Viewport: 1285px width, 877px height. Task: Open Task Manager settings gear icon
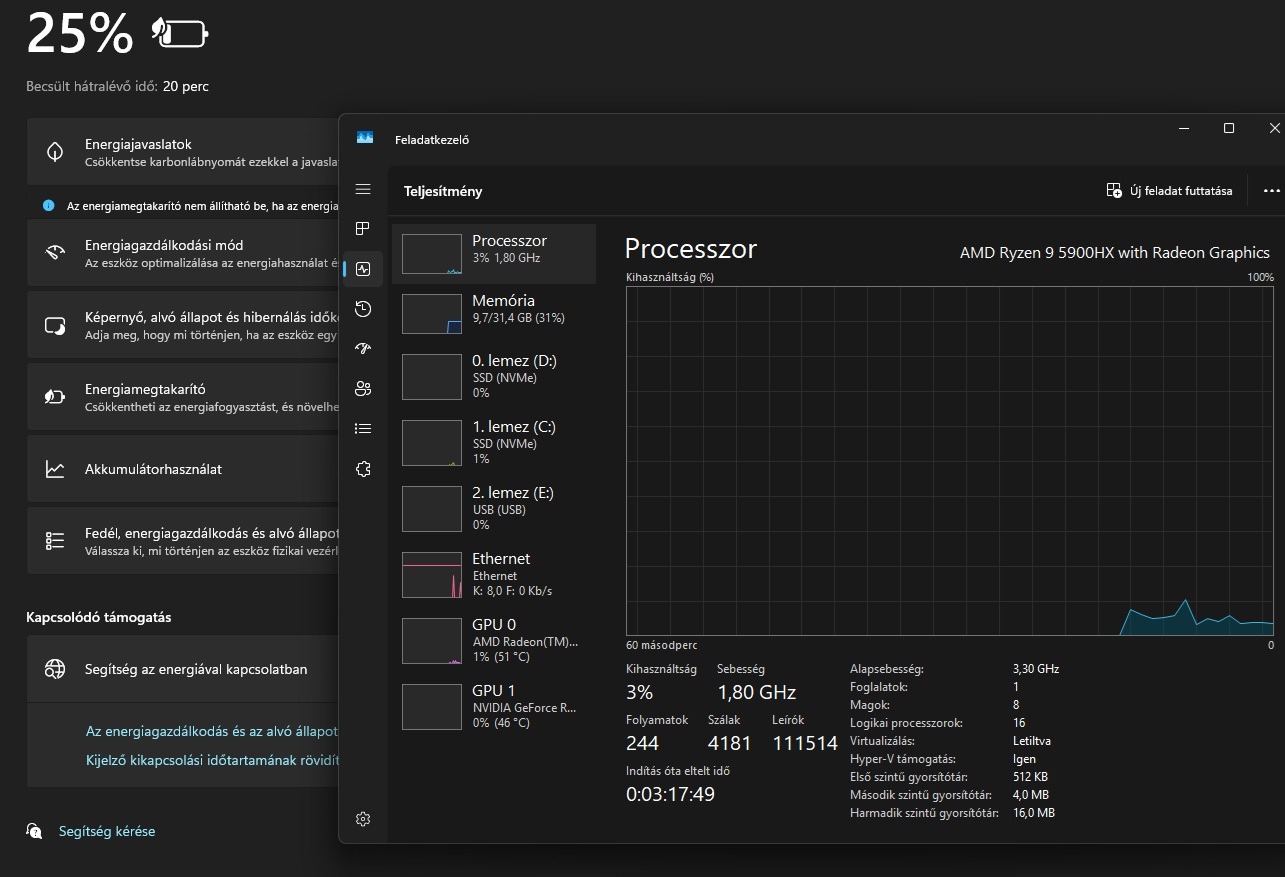pos(363,819)
